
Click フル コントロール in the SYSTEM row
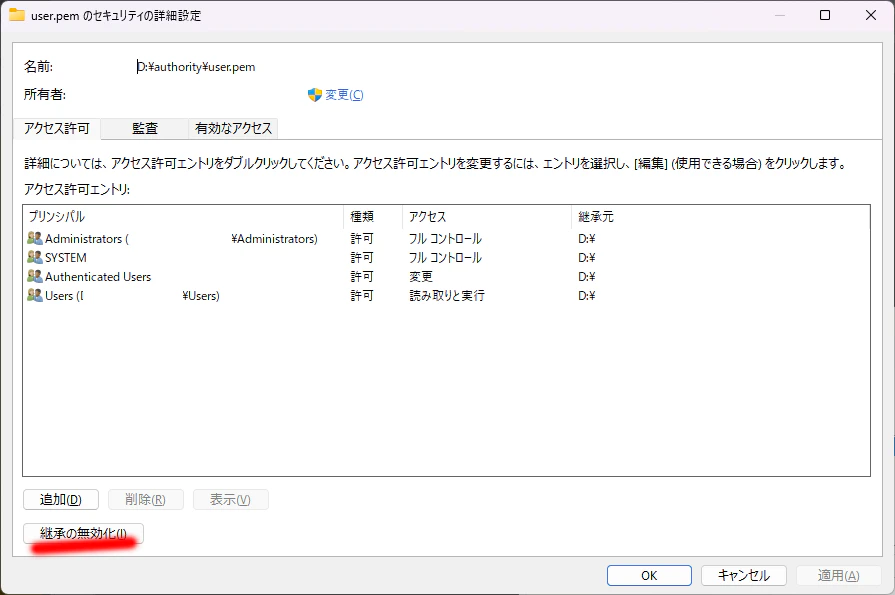click(x=445, y=258)
